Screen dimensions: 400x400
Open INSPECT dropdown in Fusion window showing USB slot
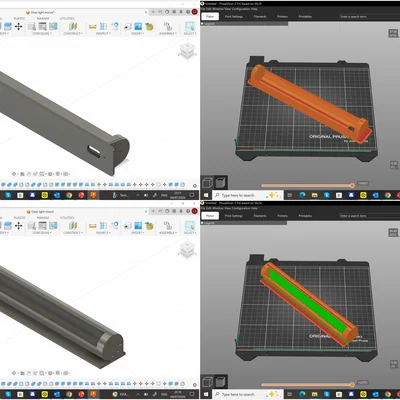tap(103, 34)
